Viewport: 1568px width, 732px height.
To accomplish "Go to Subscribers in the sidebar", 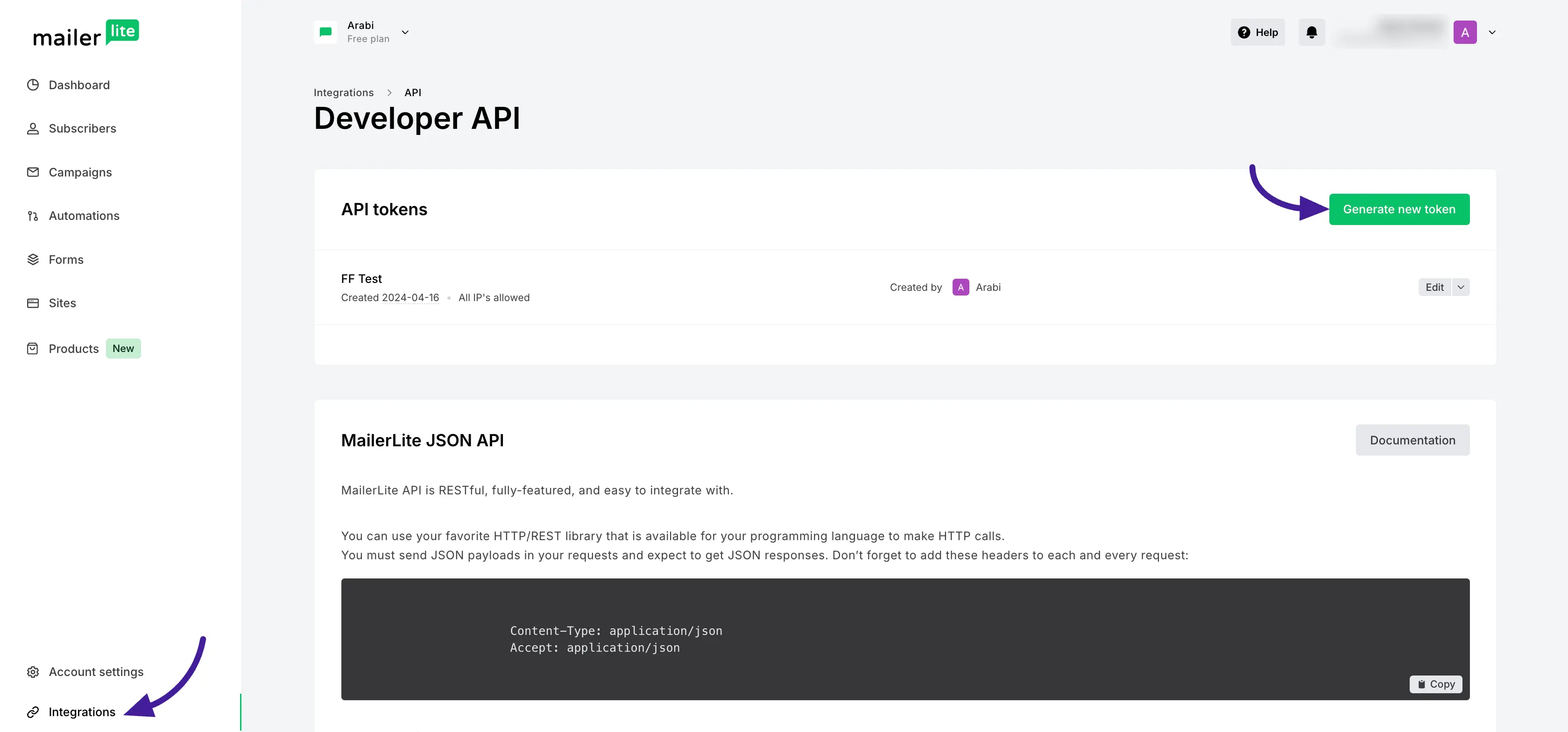I will [x=82, y=128].
